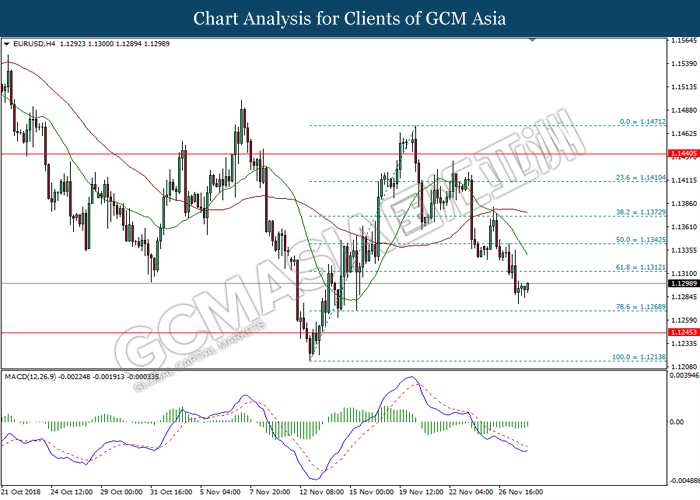Click the 1.14880 price scale value
Screen dimensions: 700x500
684,110
